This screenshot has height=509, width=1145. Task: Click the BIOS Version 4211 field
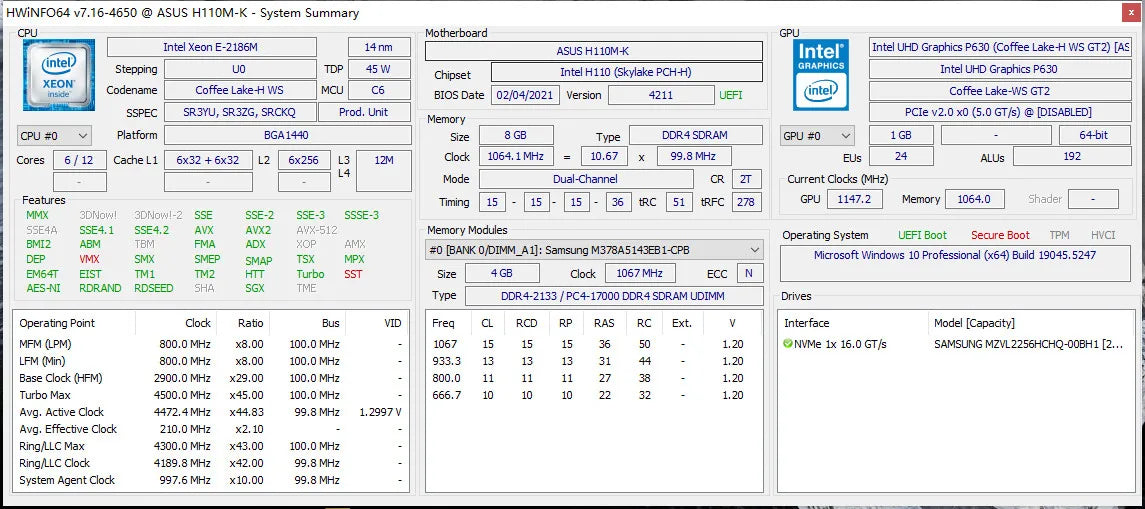tap(661, 95)
